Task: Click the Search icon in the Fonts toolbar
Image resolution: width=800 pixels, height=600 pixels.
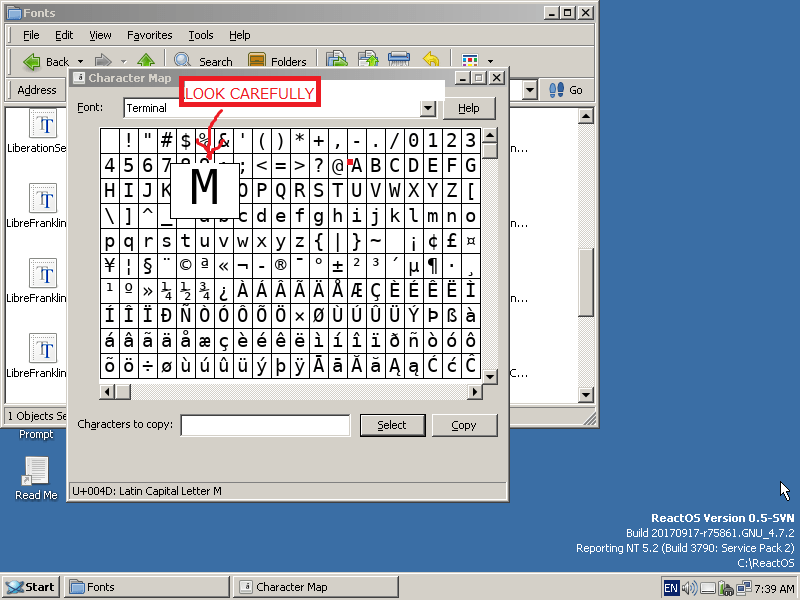Action: 183,61
